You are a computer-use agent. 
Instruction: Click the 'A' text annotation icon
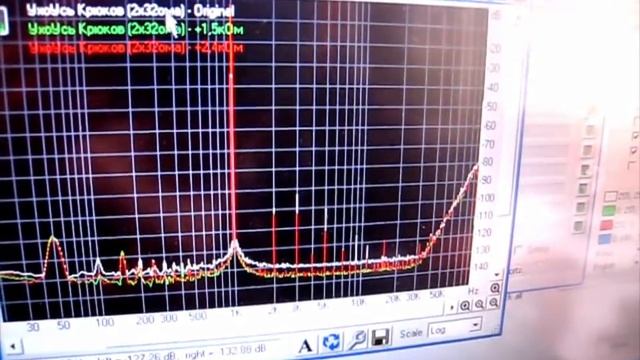(305, 346)
